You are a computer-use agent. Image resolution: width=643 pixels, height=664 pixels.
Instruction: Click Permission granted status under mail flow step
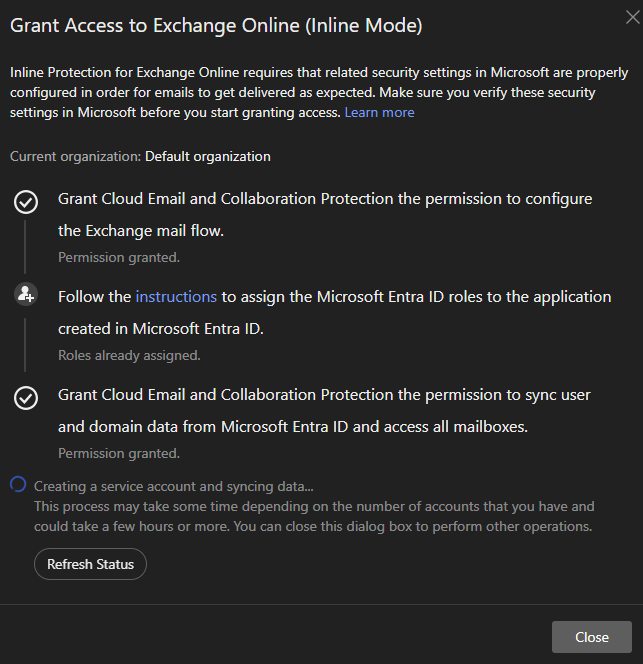click(x=118, y=257)
